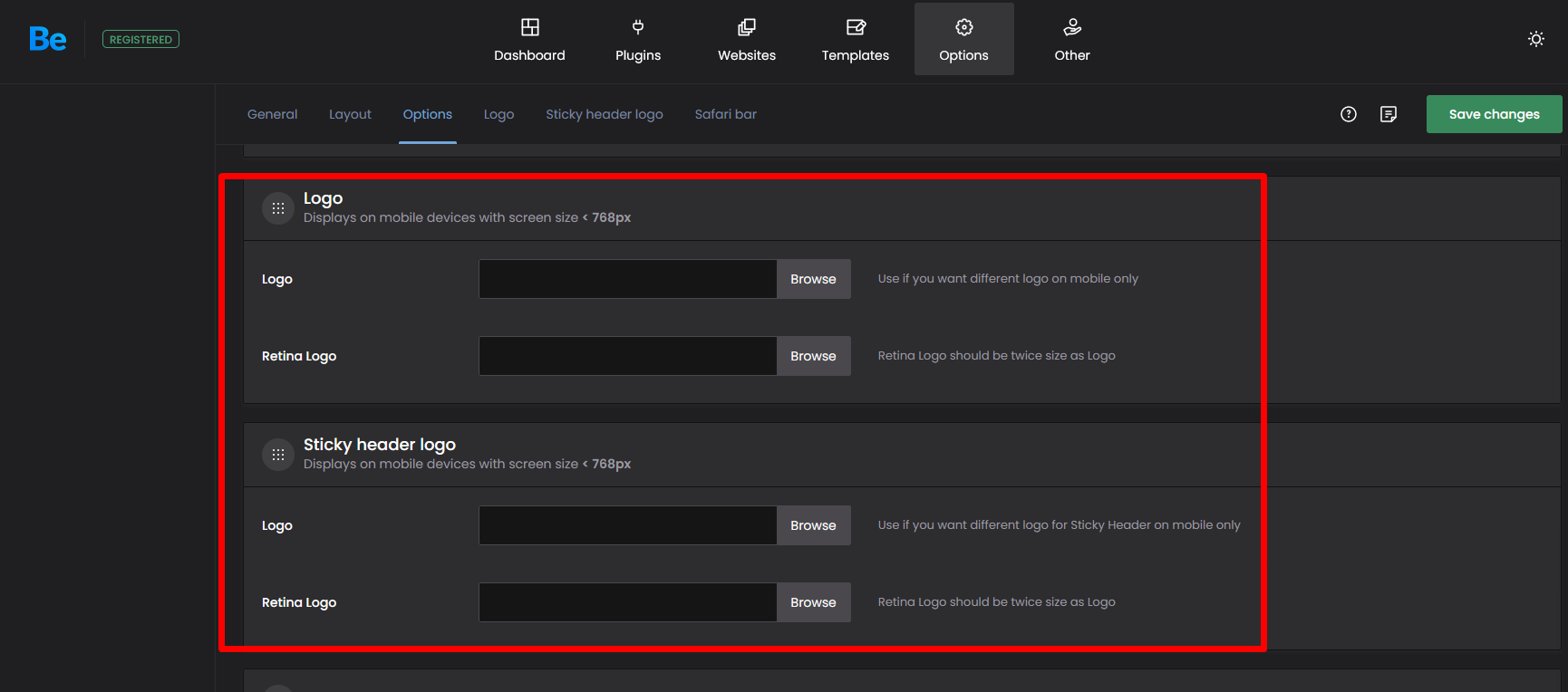Click the REGISTERED badge
Image resolution: width=1568 pixels, height=692 pixels.
140,39
